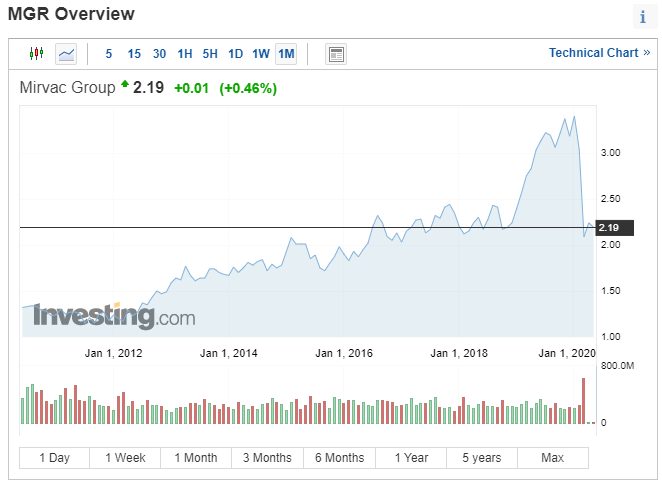The image size is (662, 487).
Task: Click the Jan 1, 2014 axis label
Action: (x=228, y=353)
